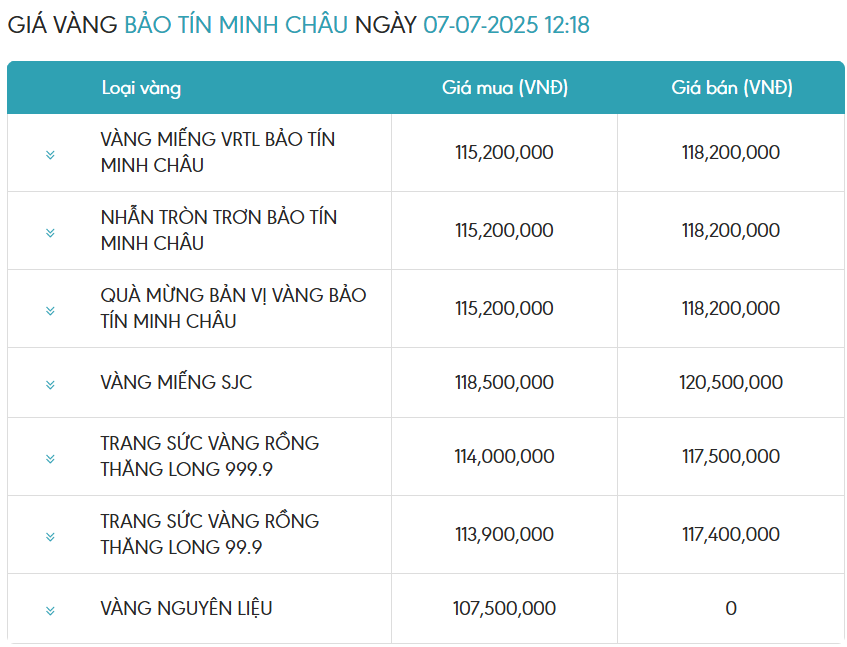Click the Loại vàng column header
The width and height of the screenshot is (847, 647).
[x=142, y=88]
